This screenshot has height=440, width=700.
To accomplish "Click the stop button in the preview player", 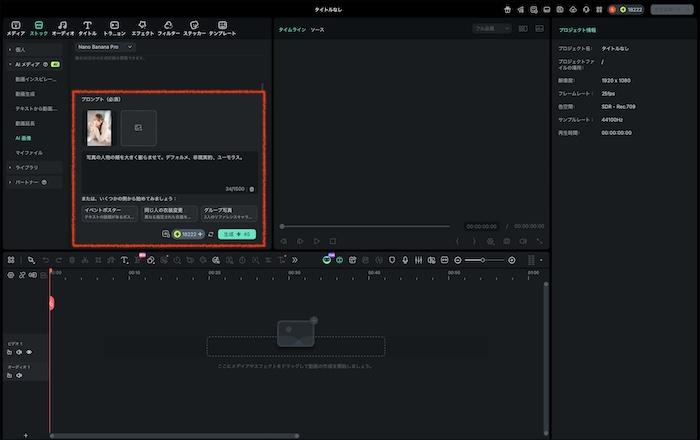I will tap(332, 241).
